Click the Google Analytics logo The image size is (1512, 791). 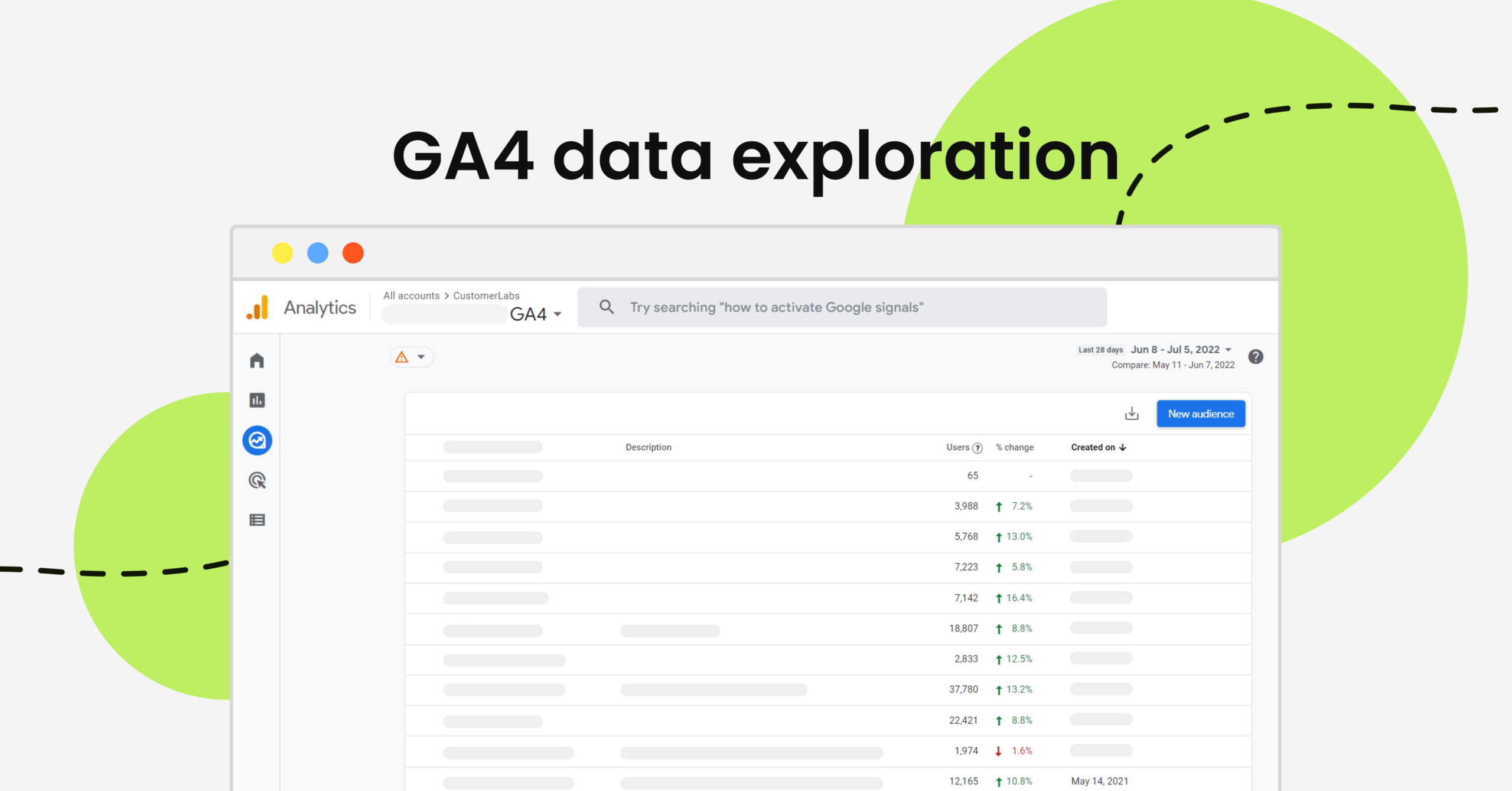coord(258,308)
